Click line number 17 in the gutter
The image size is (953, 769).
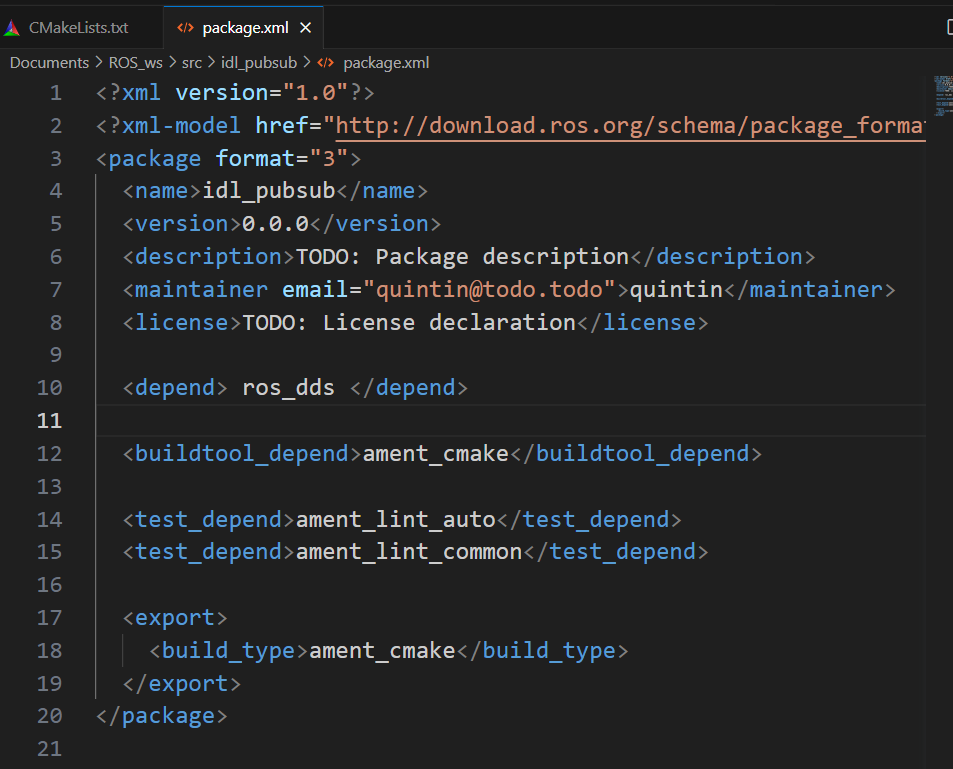click(49, 618)
